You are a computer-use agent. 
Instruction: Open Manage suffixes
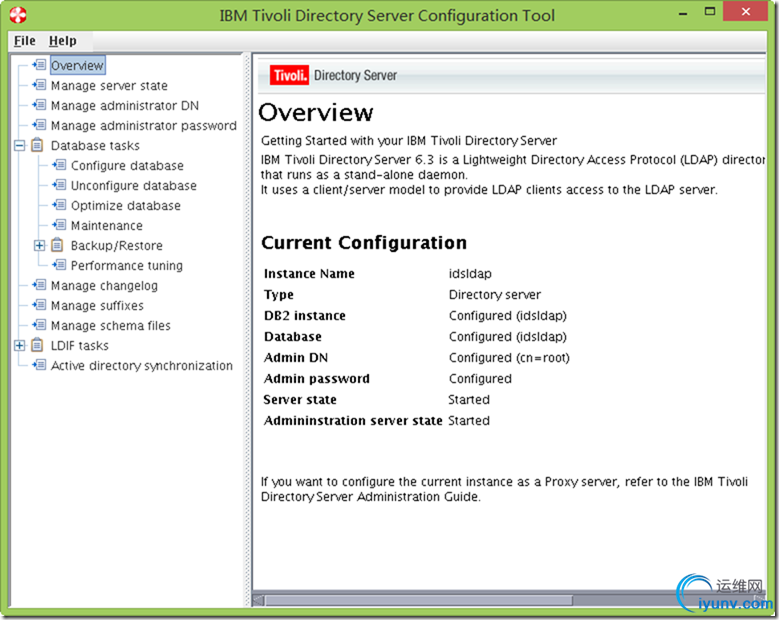(x=97, y=305)
